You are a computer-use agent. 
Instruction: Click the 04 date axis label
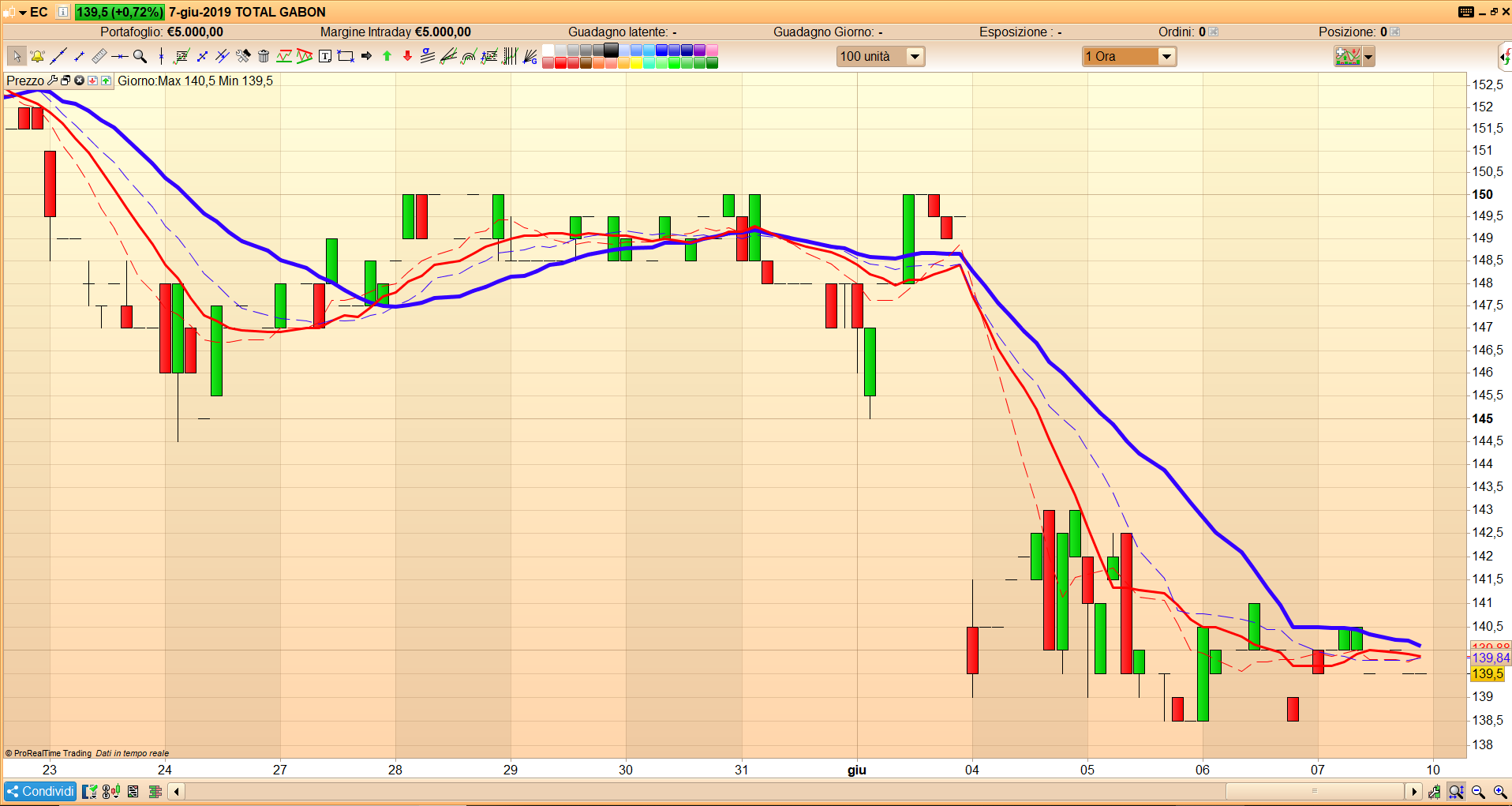coord(972,770)
